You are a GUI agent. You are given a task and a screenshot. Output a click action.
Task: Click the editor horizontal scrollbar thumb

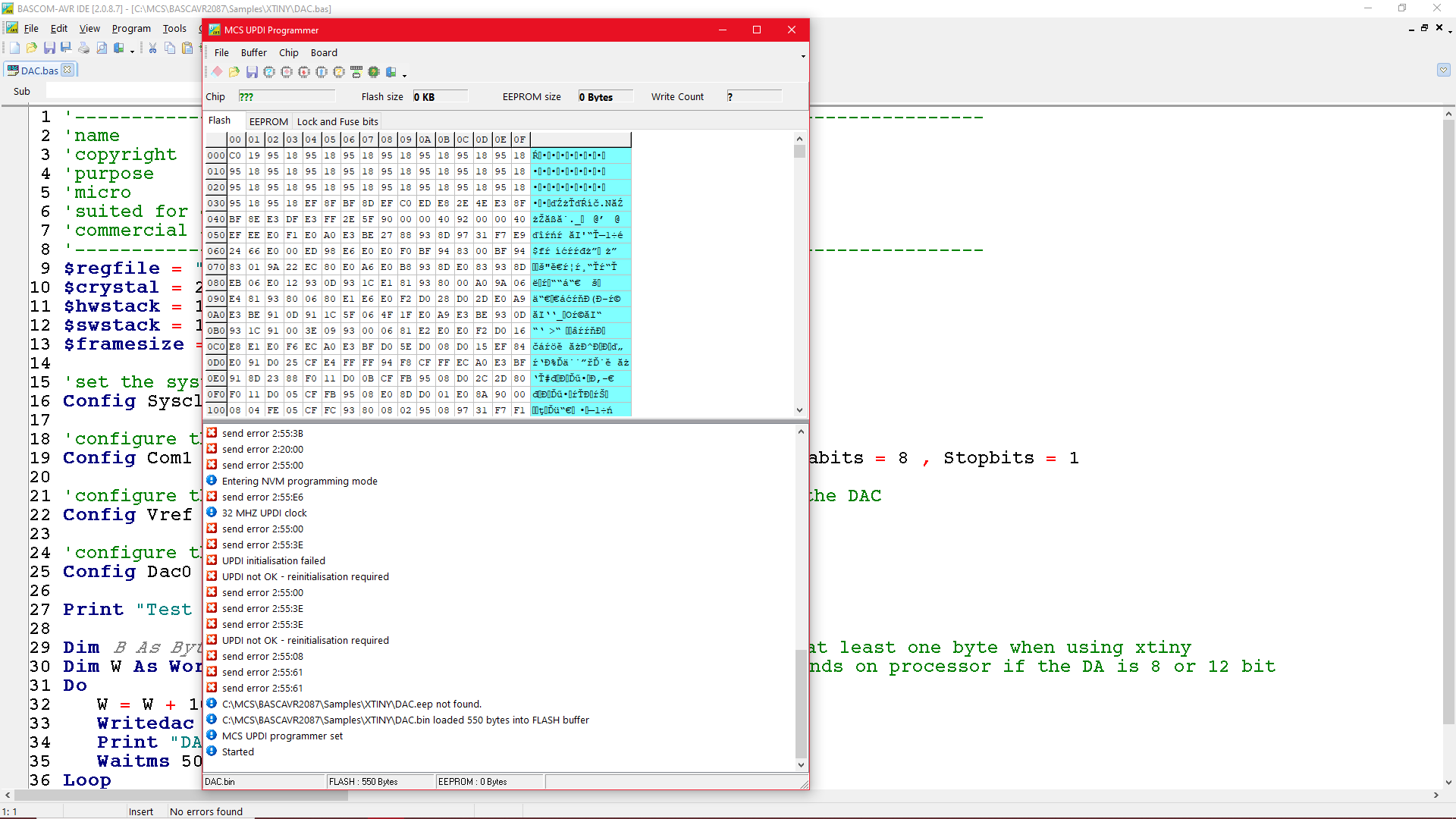[x=182, y=795]
